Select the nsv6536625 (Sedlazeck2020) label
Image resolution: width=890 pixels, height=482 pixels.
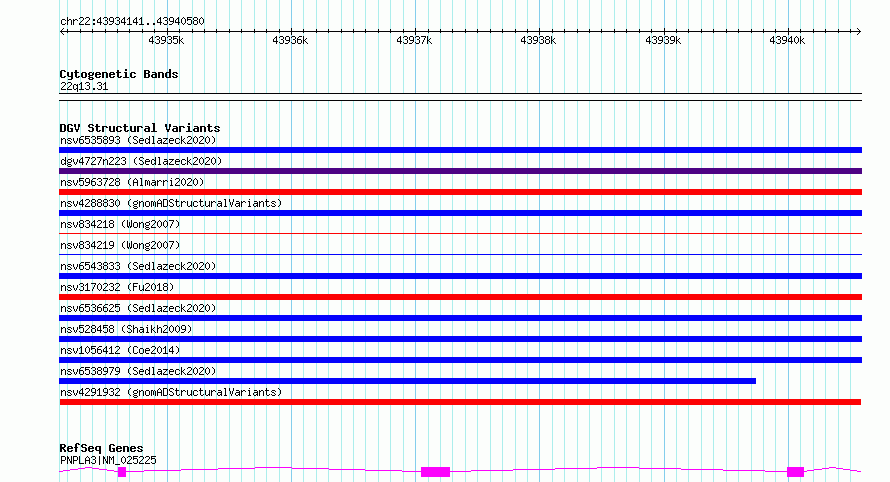(138, 308)
